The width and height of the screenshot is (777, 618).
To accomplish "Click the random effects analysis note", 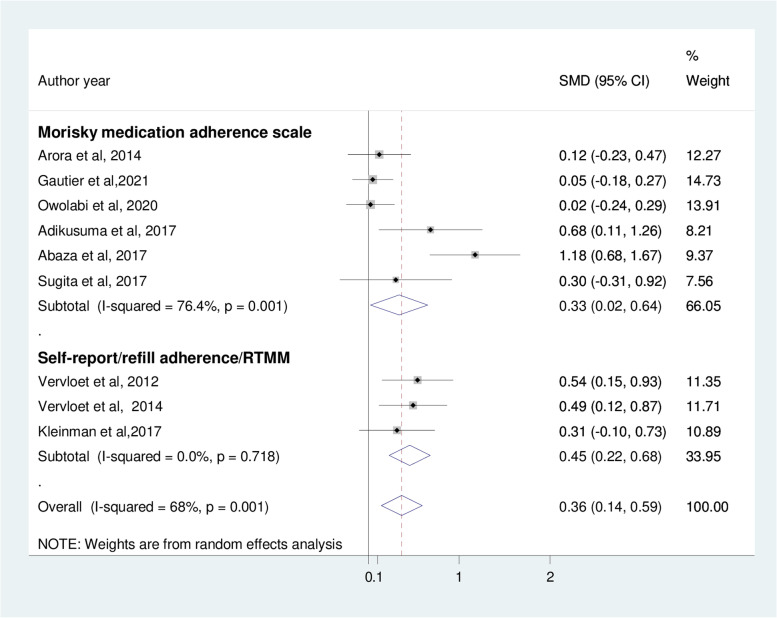I will (190, 544).
